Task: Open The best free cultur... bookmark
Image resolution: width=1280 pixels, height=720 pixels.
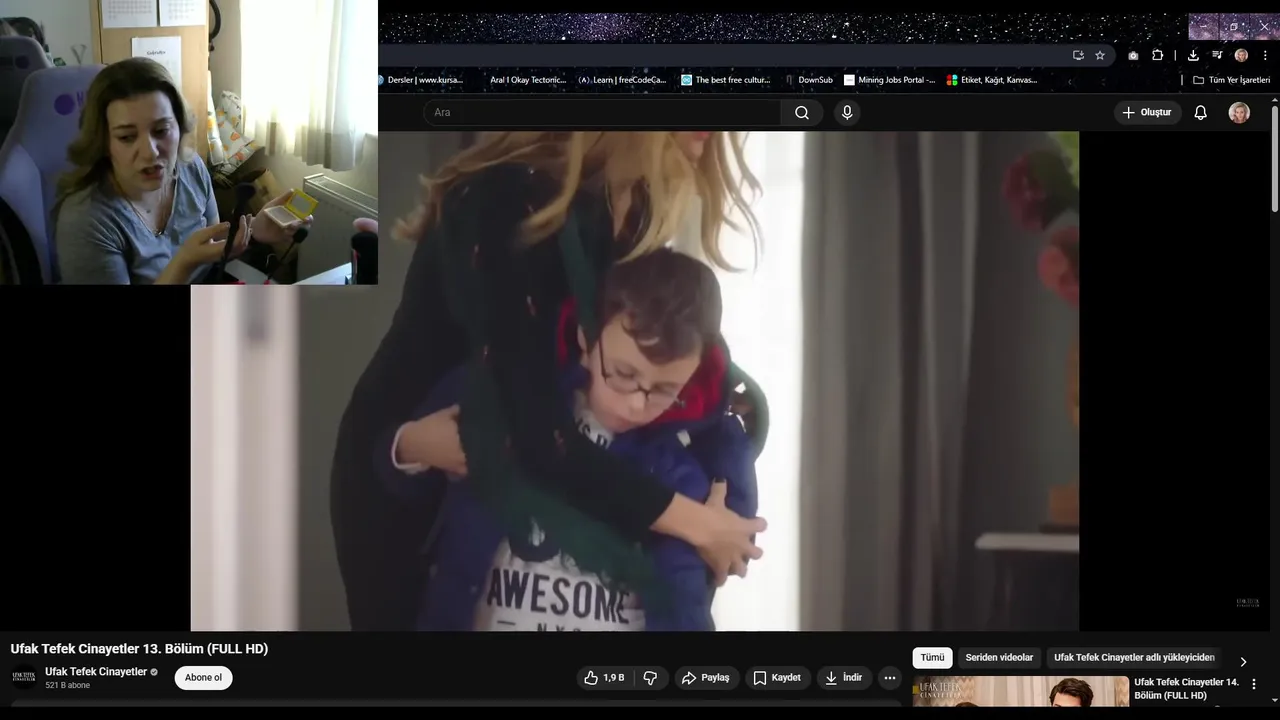Action: tap(726, 80)
